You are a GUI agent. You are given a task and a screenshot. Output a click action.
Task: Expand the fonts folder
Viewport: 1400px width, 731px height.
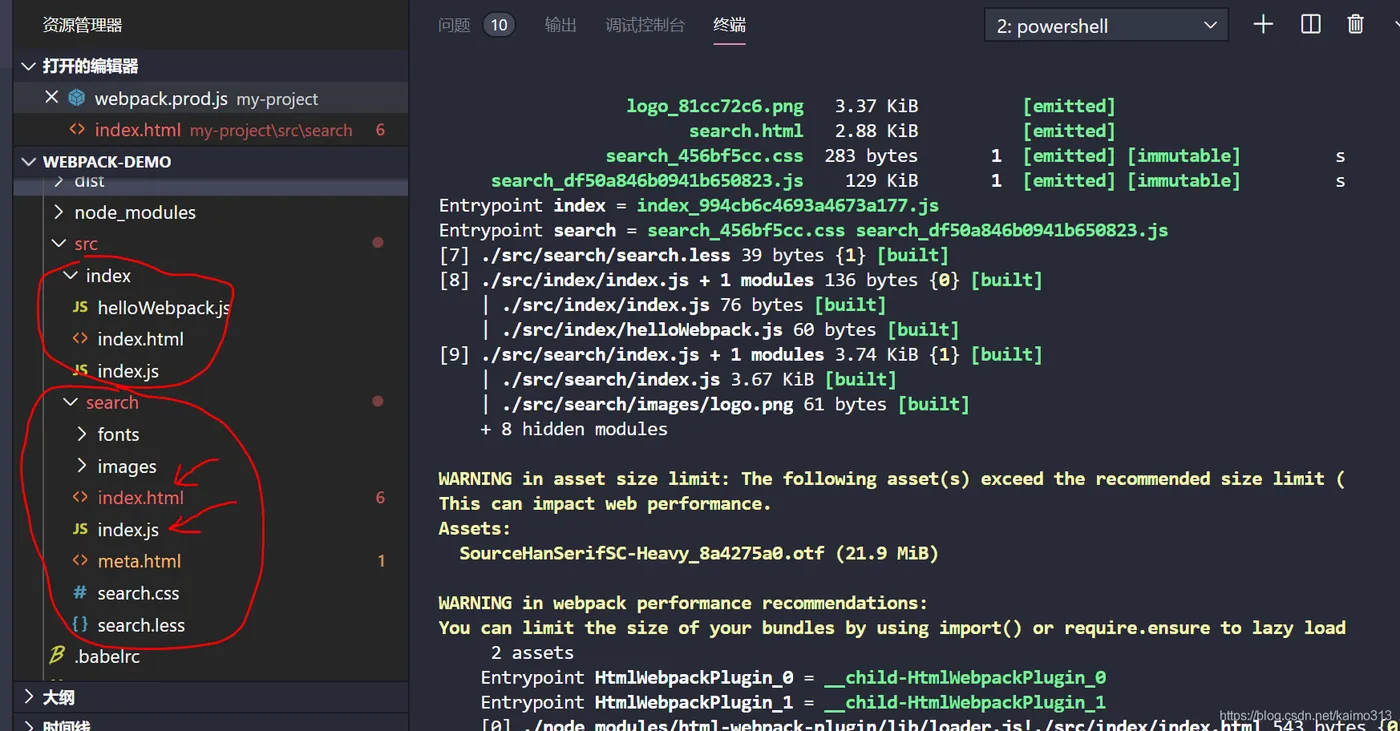pos(118,435)
